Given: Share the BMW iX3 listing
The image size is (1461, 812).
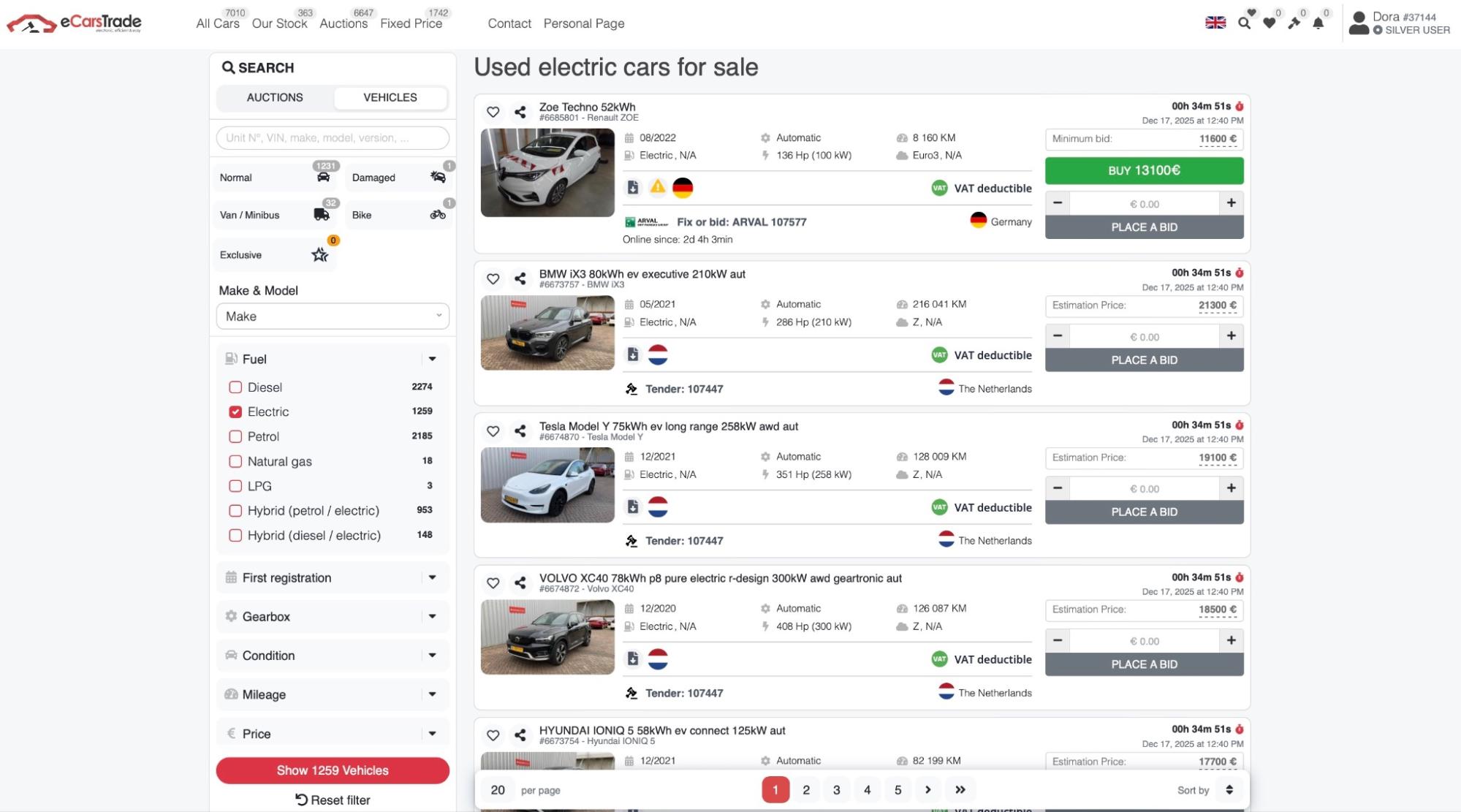Looking at the screenshot, I should [x=520, y=278].
